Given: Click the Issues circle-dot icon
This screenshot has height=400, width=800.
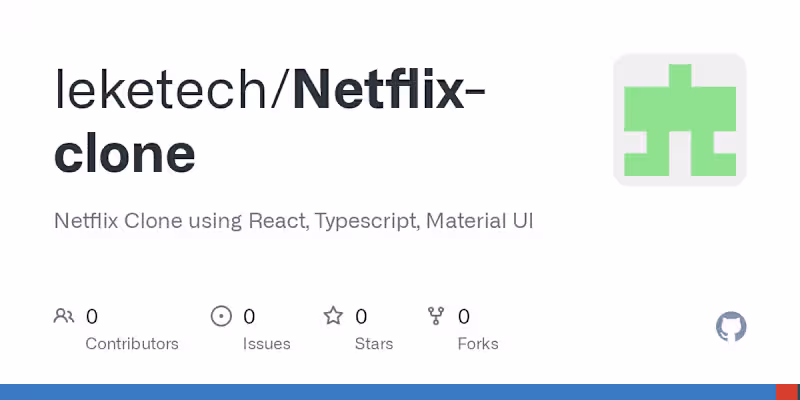Looking at the screenshot, I should click(221, 317).
